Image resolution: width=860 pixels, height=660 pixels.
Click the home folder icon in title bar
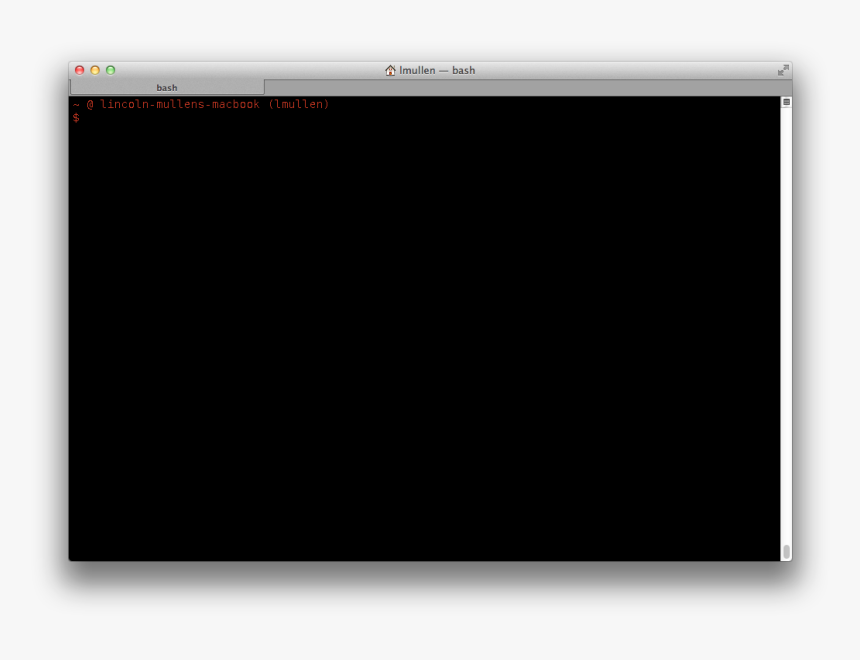pyautogui.click(x=390, y=70)
